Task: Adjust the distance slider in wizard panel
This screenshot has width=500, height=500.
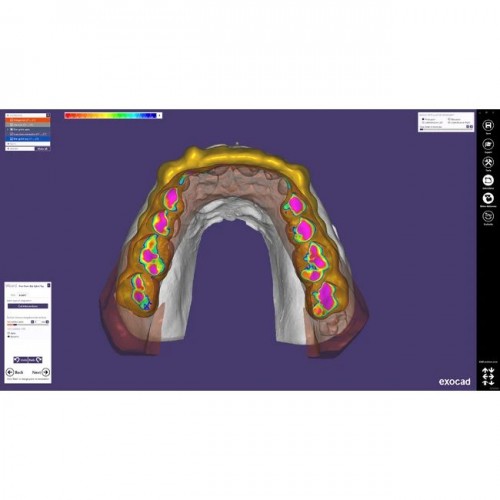Action: click(28, 325)
